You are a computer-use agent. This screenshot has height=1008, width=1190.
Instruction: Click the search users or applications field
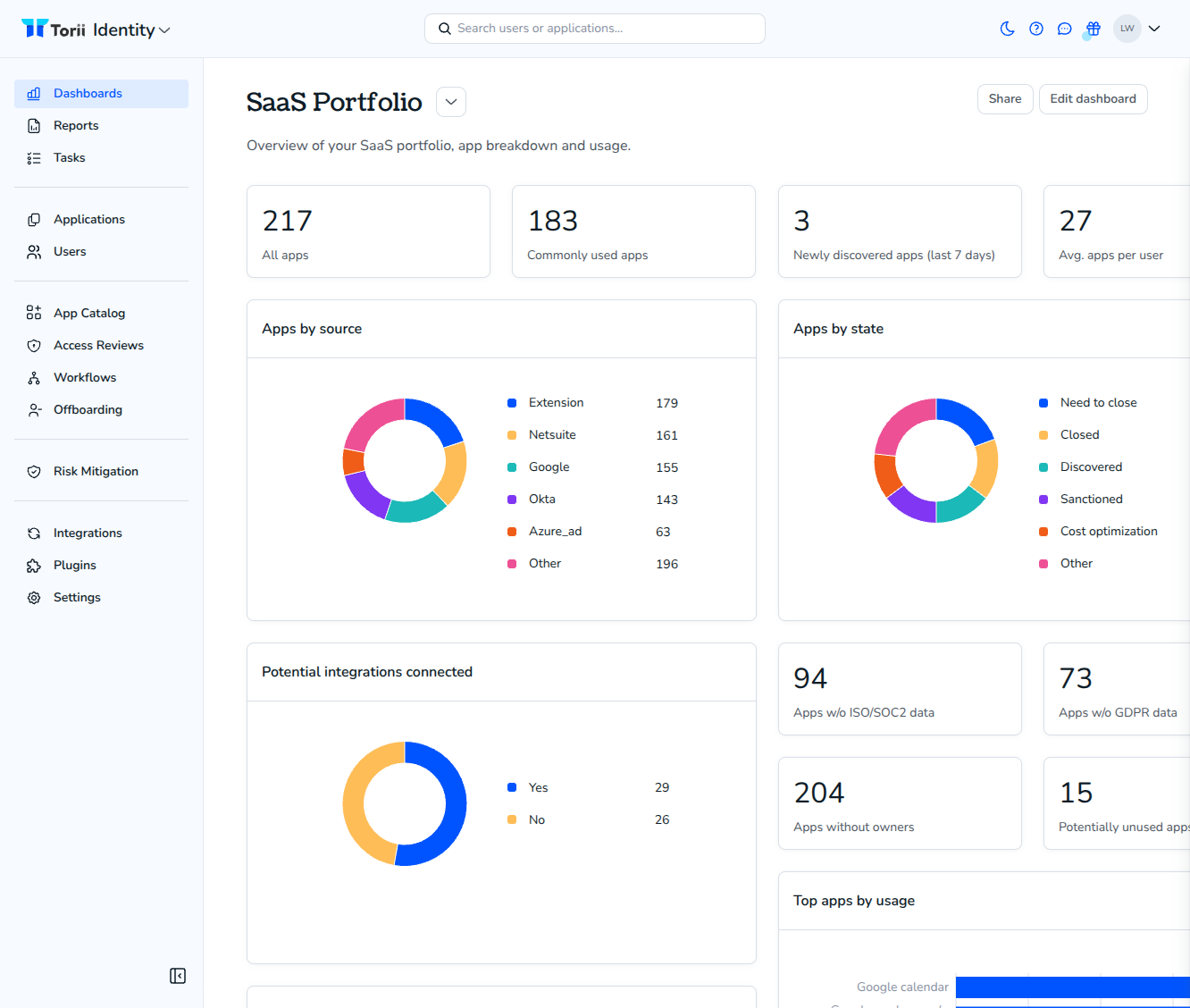595,29
